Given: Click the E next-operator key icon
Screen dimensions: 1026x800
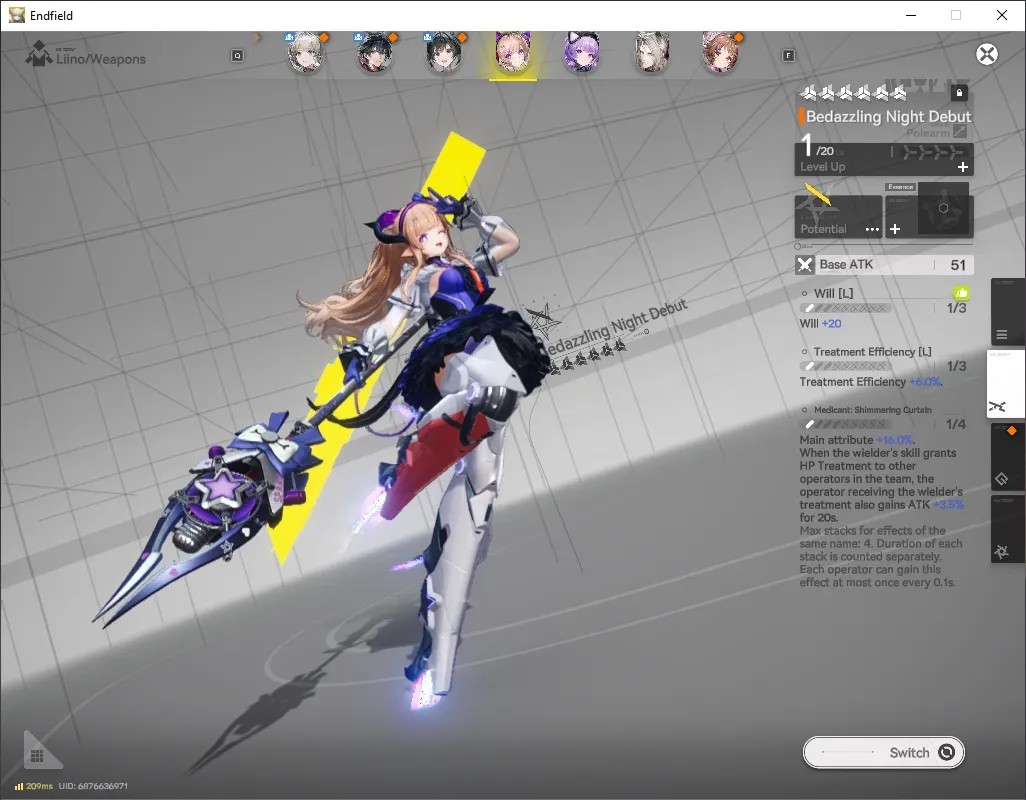Looking at the screenshot, I should [x=788, y=56].
